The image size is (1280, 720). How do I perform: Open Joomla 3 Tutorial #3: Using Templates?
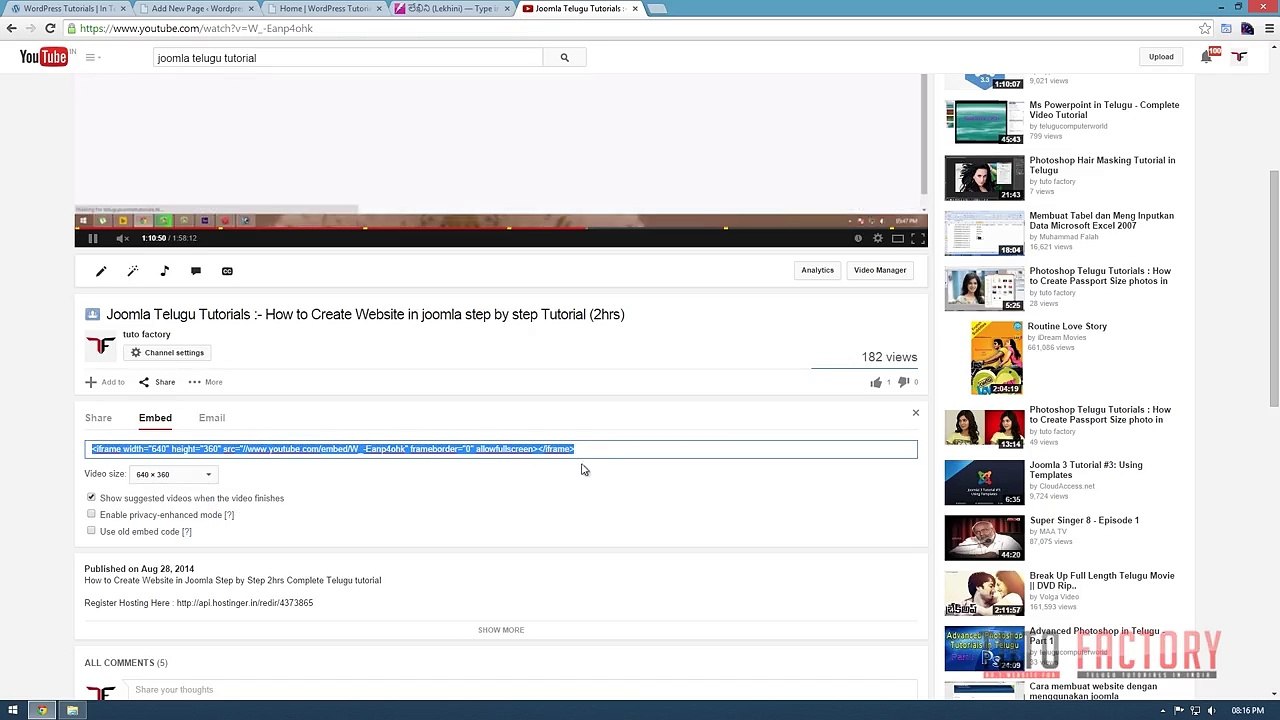coord(1086,470)
